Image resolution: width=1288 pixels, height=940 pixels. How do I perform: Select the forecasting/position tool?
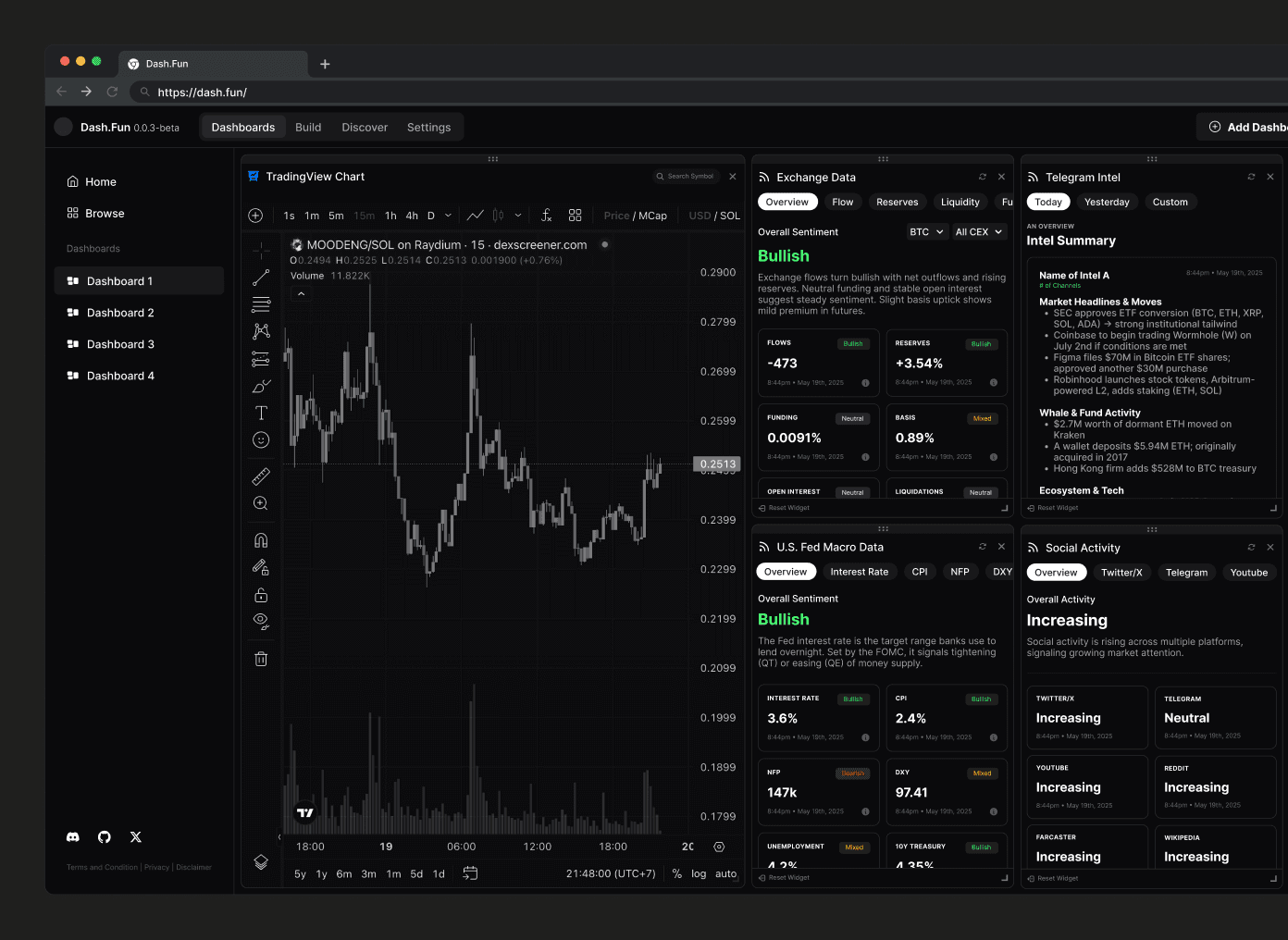(261, 359)
